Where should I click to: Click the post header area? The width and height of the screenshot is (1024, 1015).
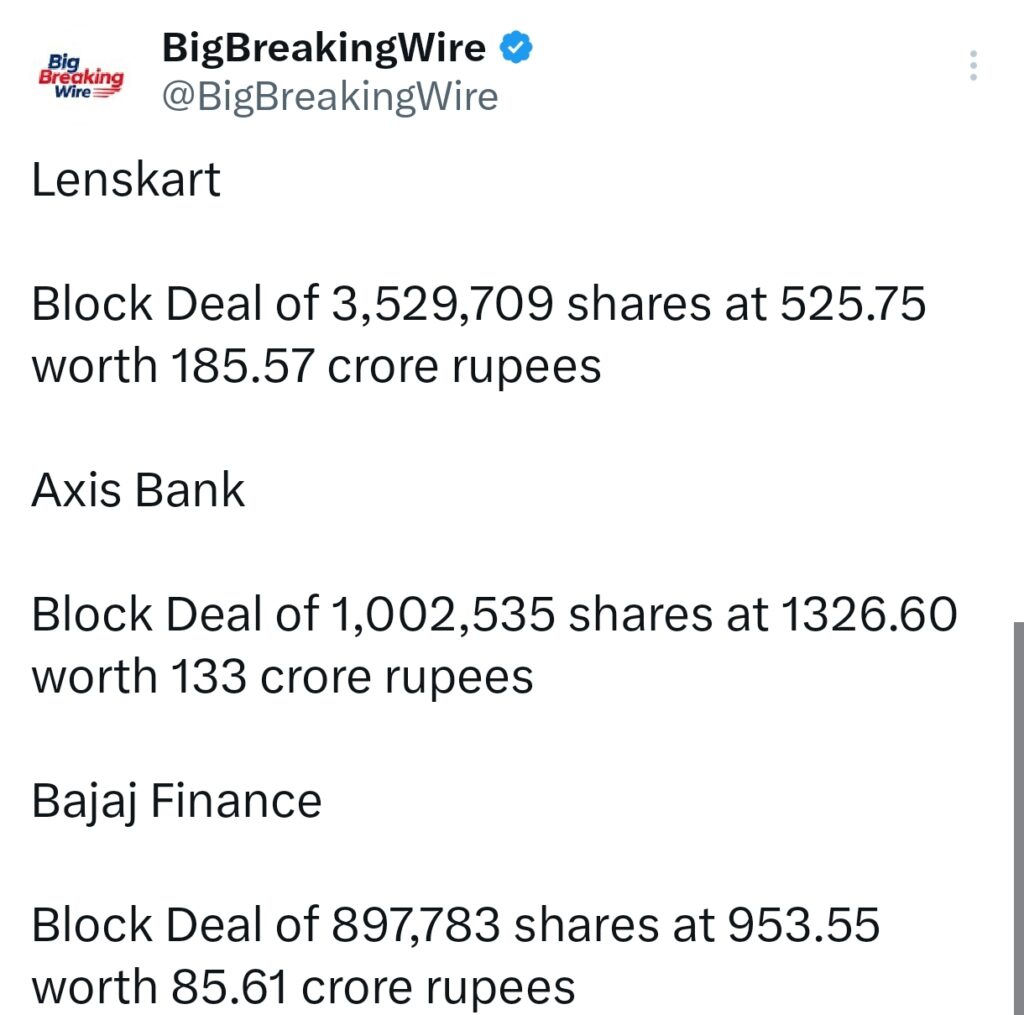tap(400, 70)
